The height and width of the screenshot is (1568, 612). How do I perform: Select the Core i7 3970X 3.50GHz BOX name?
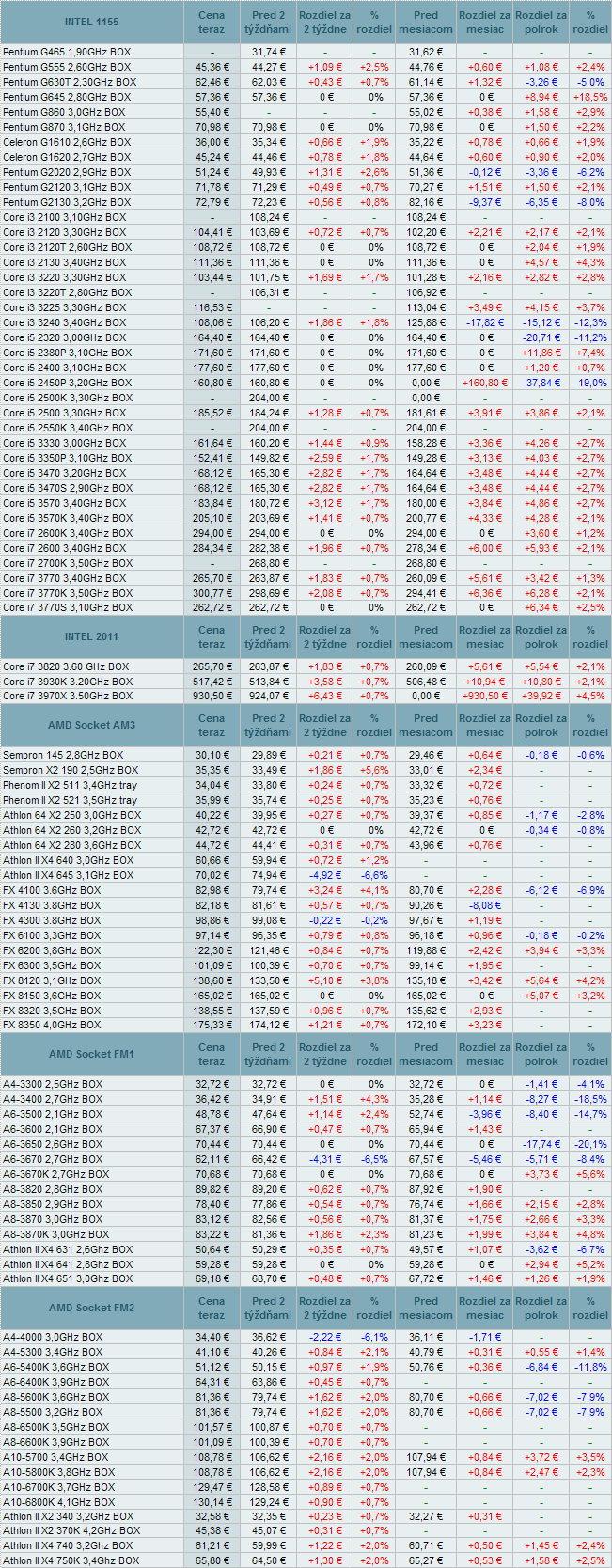[x=68, y=697]
